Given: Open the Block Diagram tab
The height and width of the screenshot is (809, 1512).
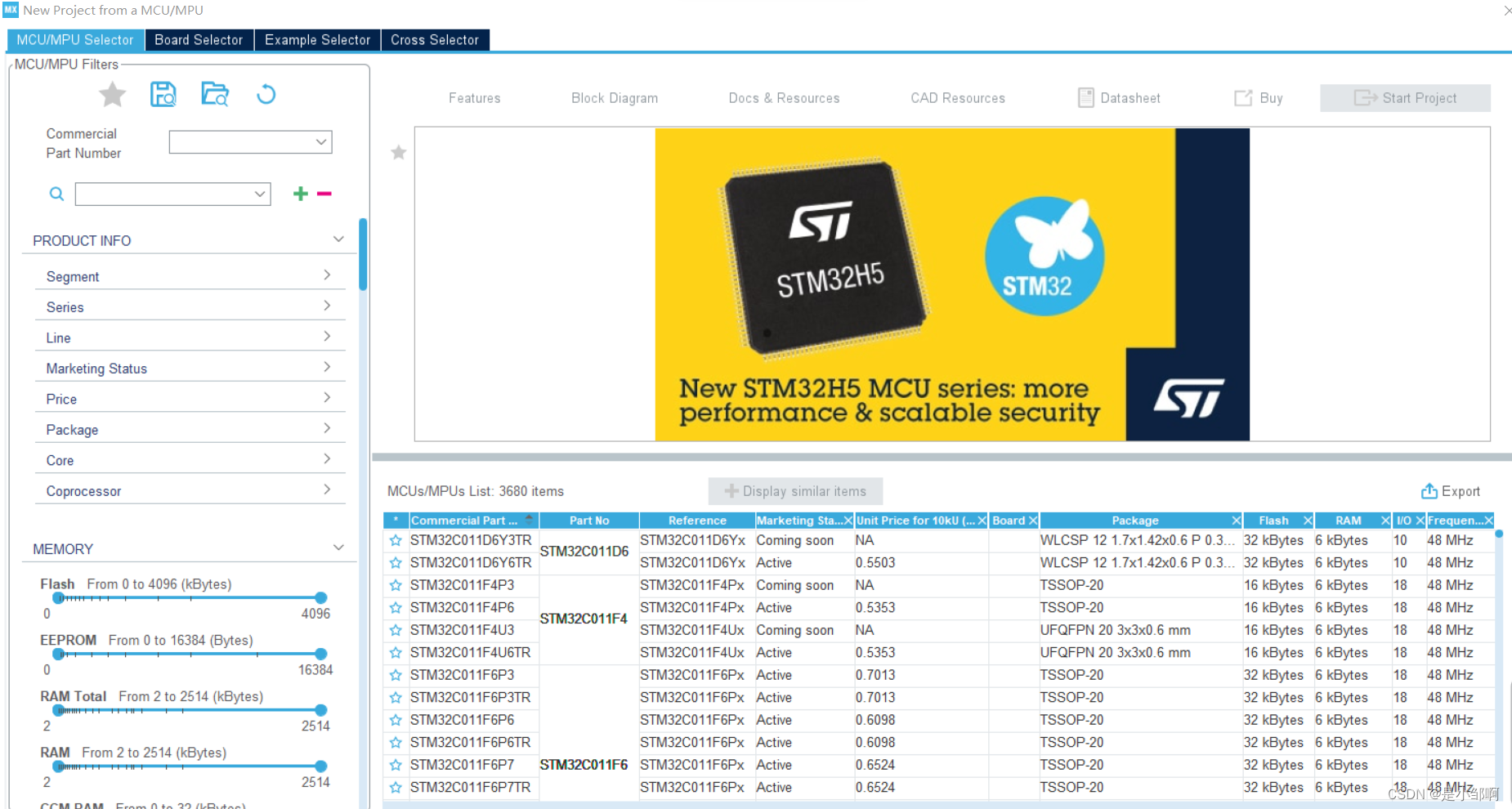Looking at the screenshot, I should pos(615,97).
